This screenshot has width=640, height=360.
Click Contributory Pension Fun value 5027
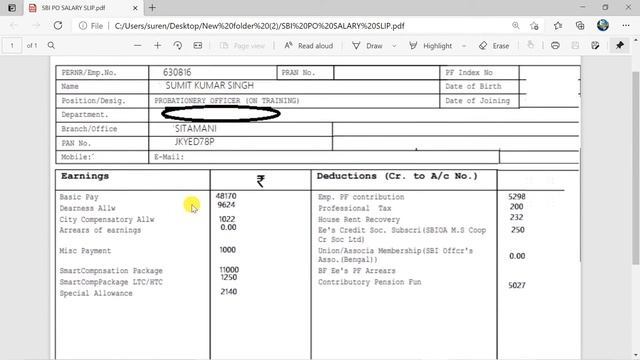click(517, 285)
